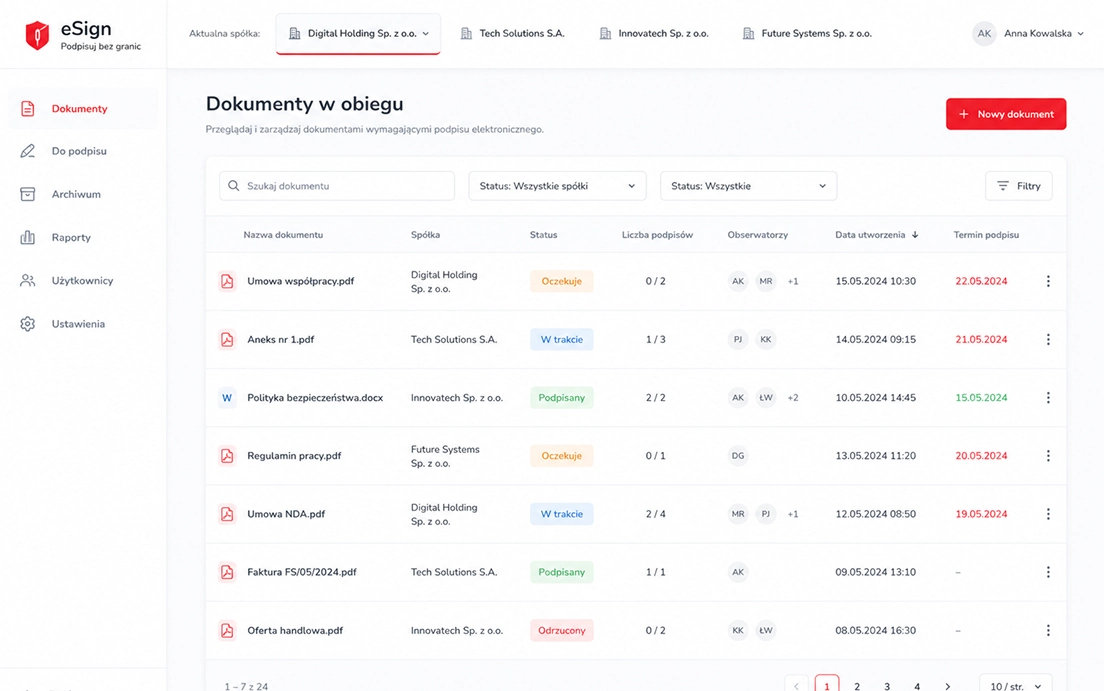Sort by Data utworzenia column arrow
This screenshot has width=1104, height=691.
pos(915,235)
